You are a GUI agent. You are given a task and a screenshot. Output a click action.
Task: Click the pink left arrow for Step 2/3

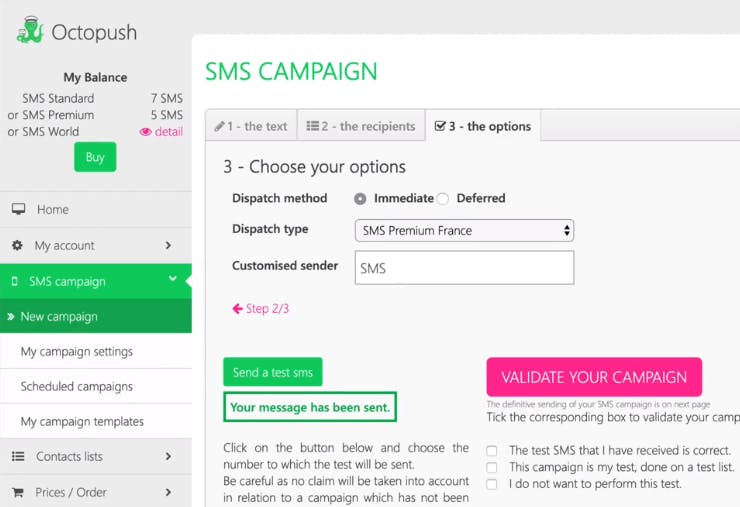click(x=237, y=309)
